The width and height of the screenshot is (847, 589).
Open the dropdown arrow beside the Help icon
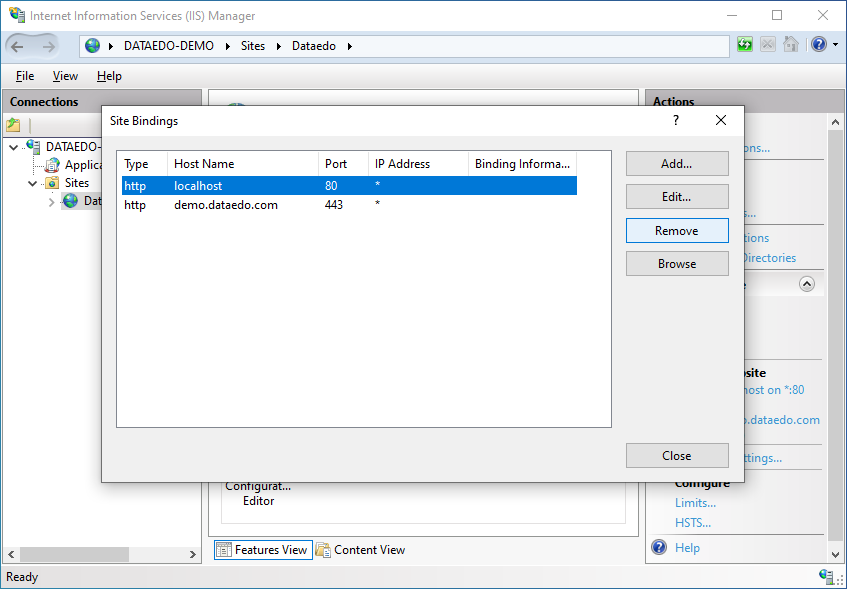(x=832, y=46)
